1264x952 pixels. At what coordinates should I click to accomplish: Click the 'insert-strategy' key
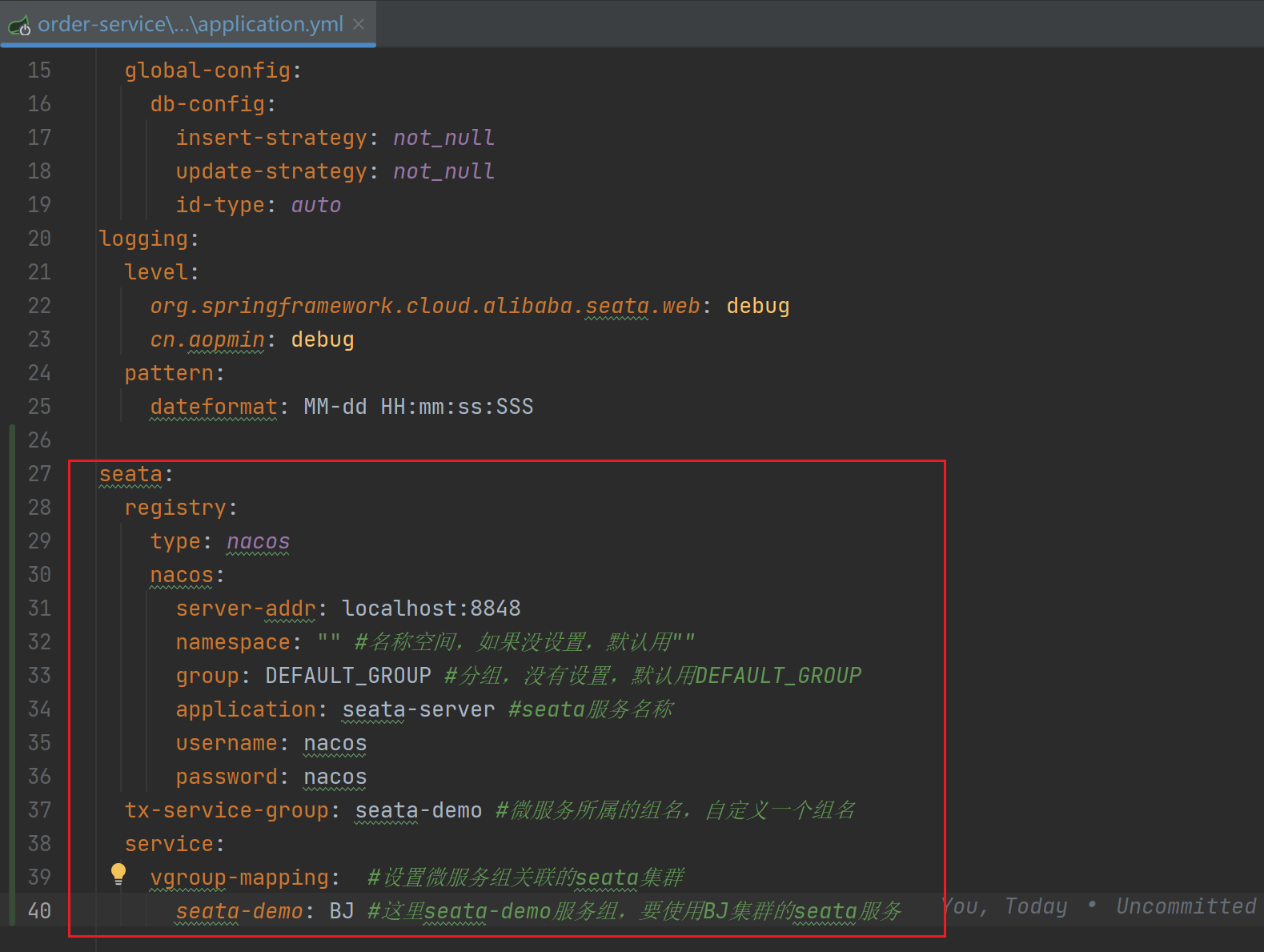pyautogui.click(x=271, y=138)
